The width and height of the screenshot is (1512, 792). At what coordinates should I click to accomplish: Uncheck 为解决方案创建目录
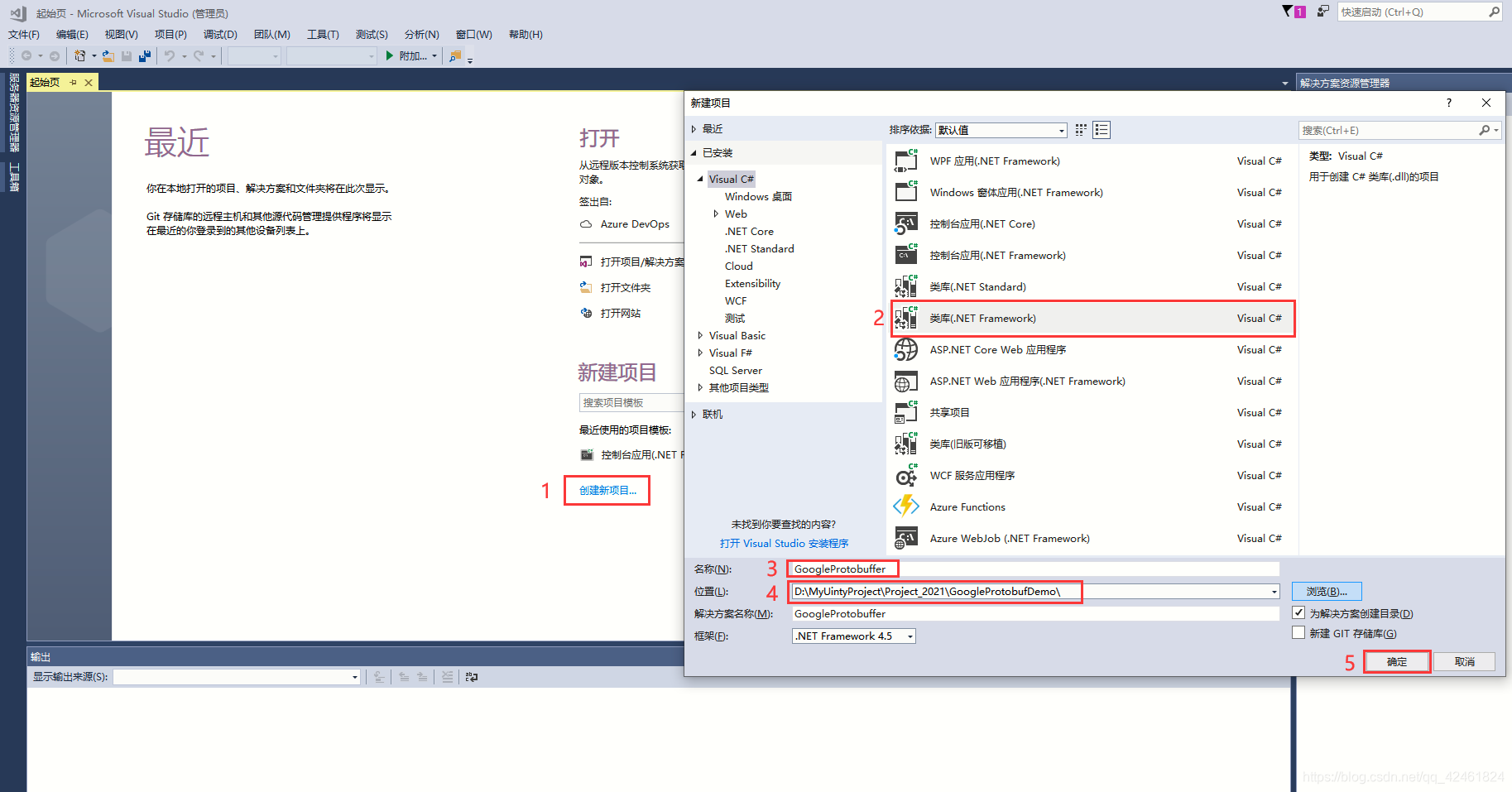point(1299,612)
